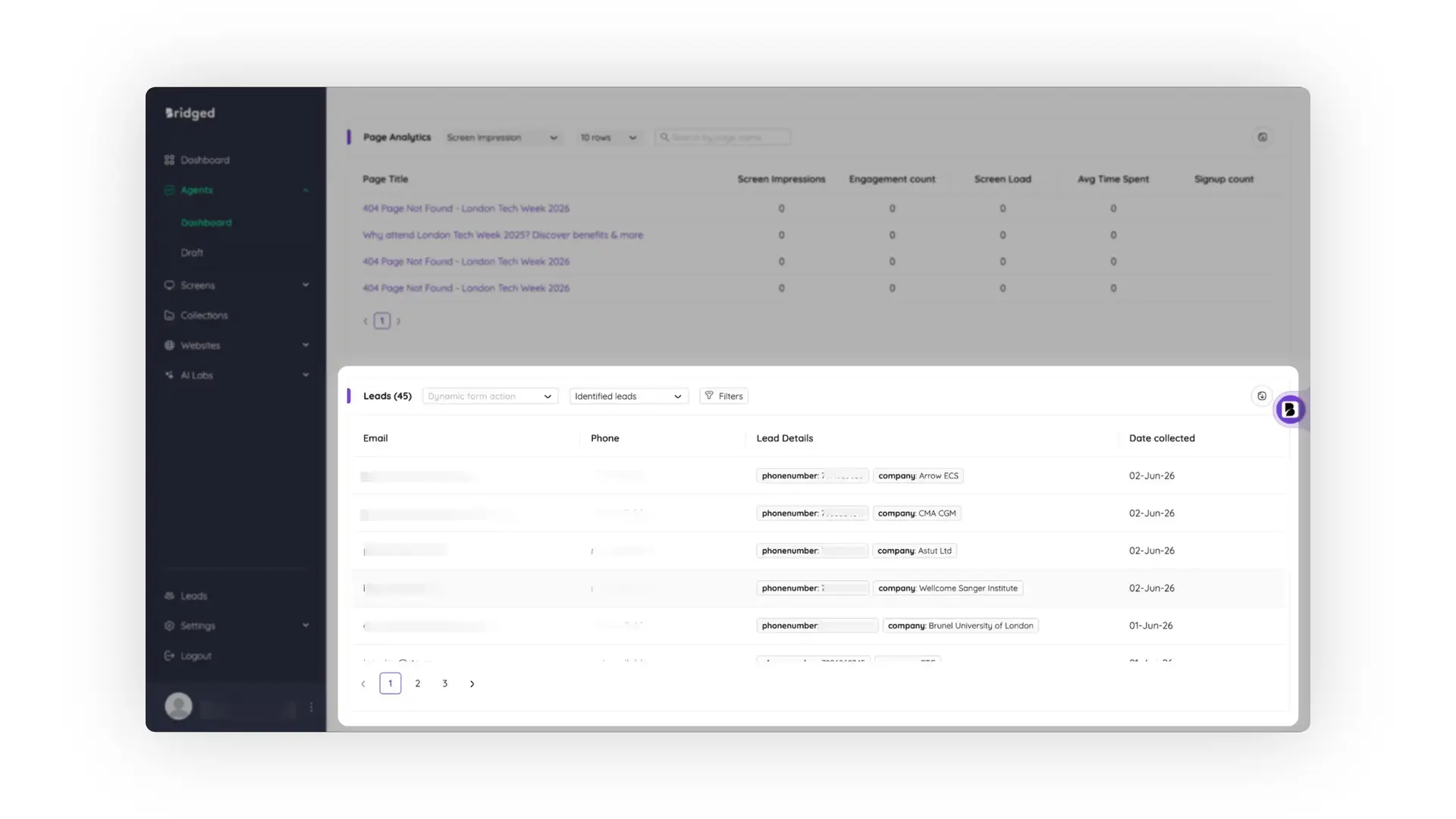Screen dimensions: 1456x819
Task: Click the company CMA CGM tag
Action: (917, 513)
